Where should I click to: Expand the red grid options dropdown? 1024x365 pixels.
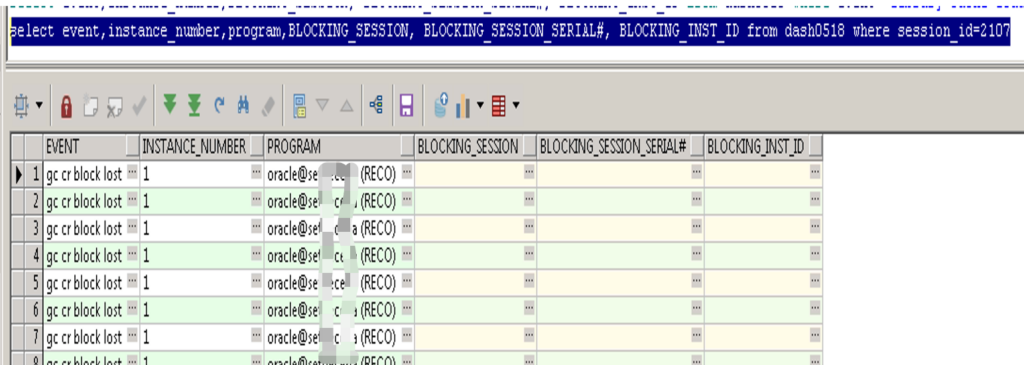(516, 105)
